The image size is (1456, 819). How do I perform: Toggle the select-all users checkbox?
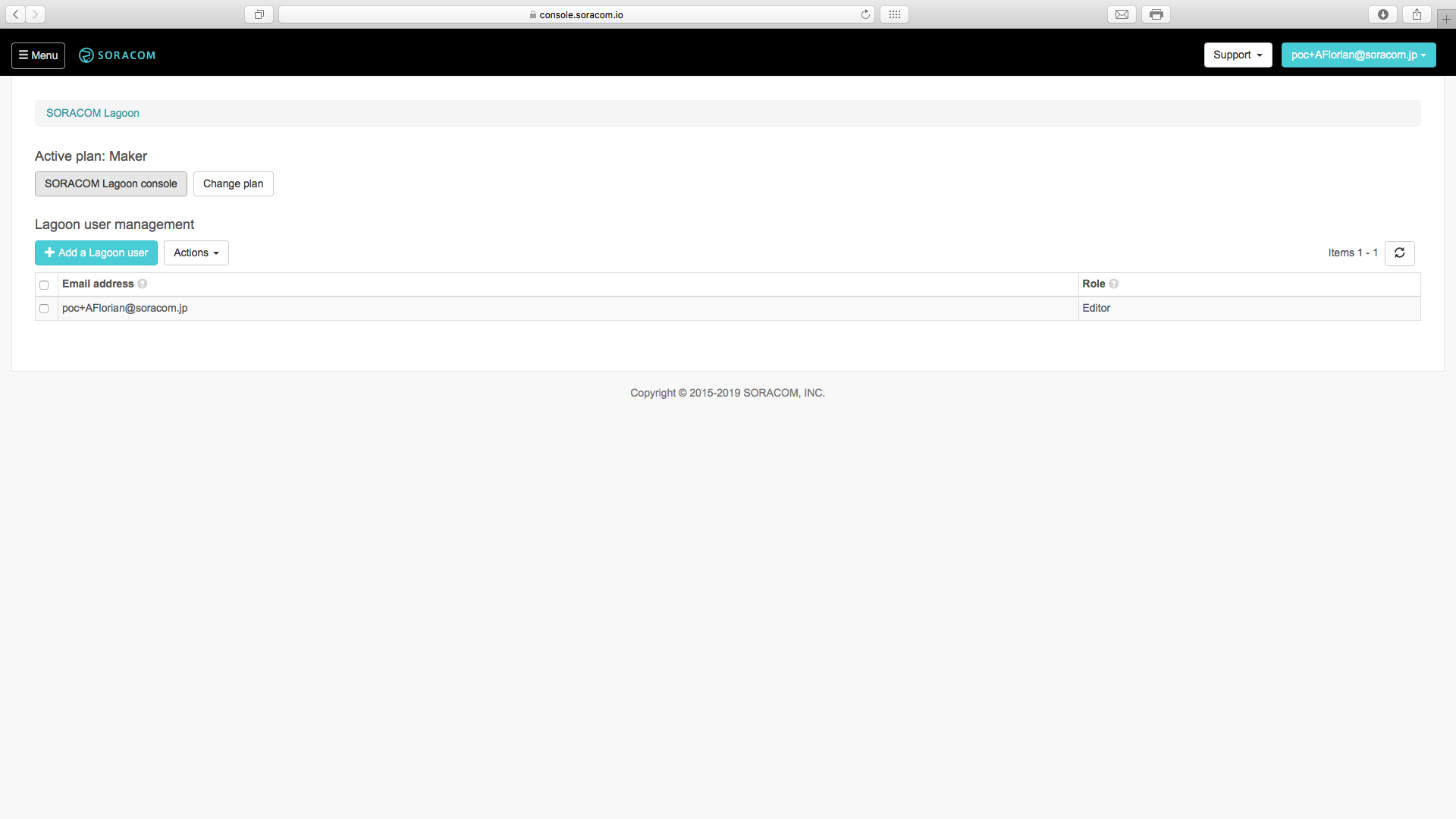44,285
